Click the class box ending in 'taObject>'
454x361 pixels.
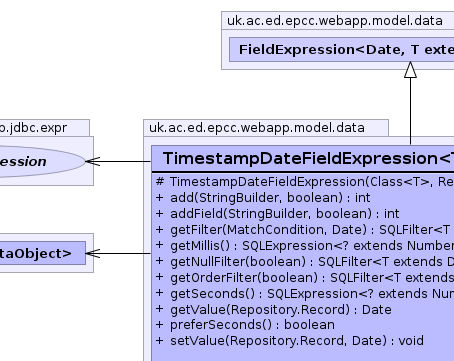pyautogui.click(x=43, y=253)
